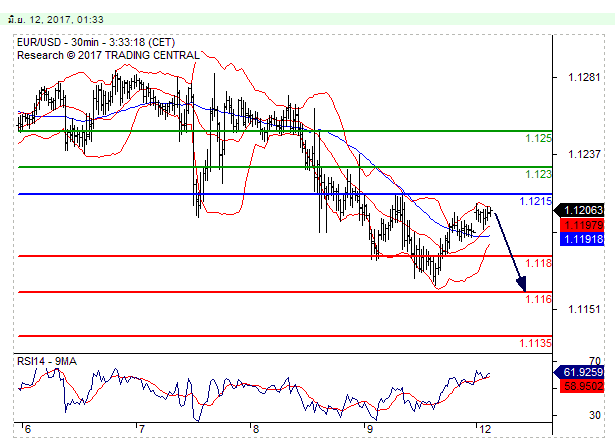
Task: Click the blue price tag 1.11918
Action: 582,239
